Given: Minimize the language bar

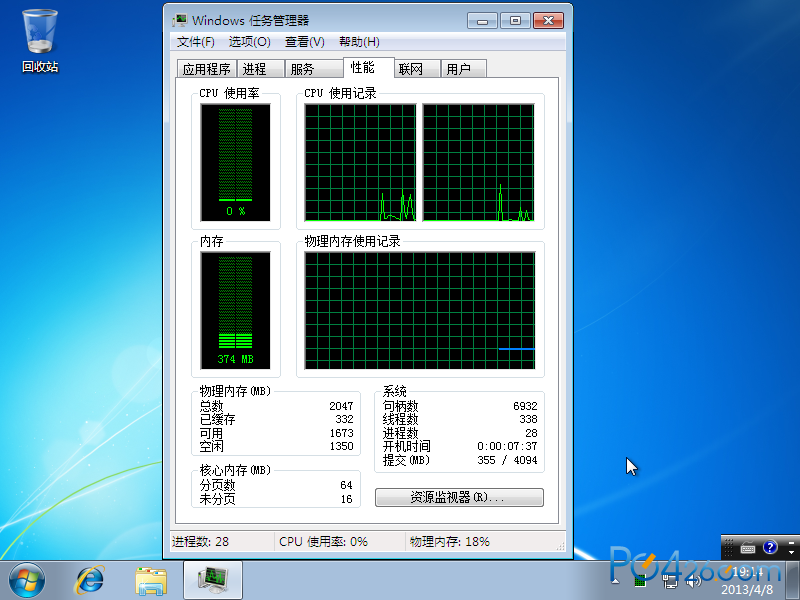Looking at the screenshot, I should (791, 542).
